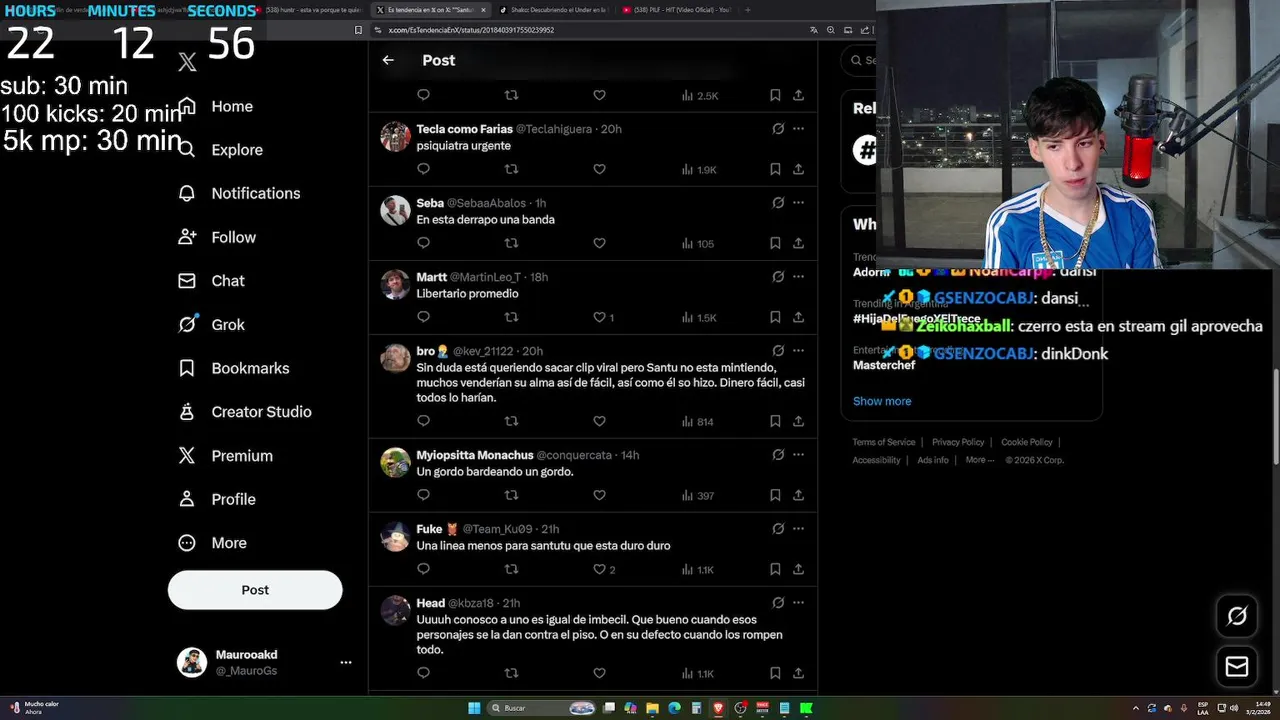Click the browser address bar URL
1280x720 pixels.
pyautogui.click(x=471, y=30)
